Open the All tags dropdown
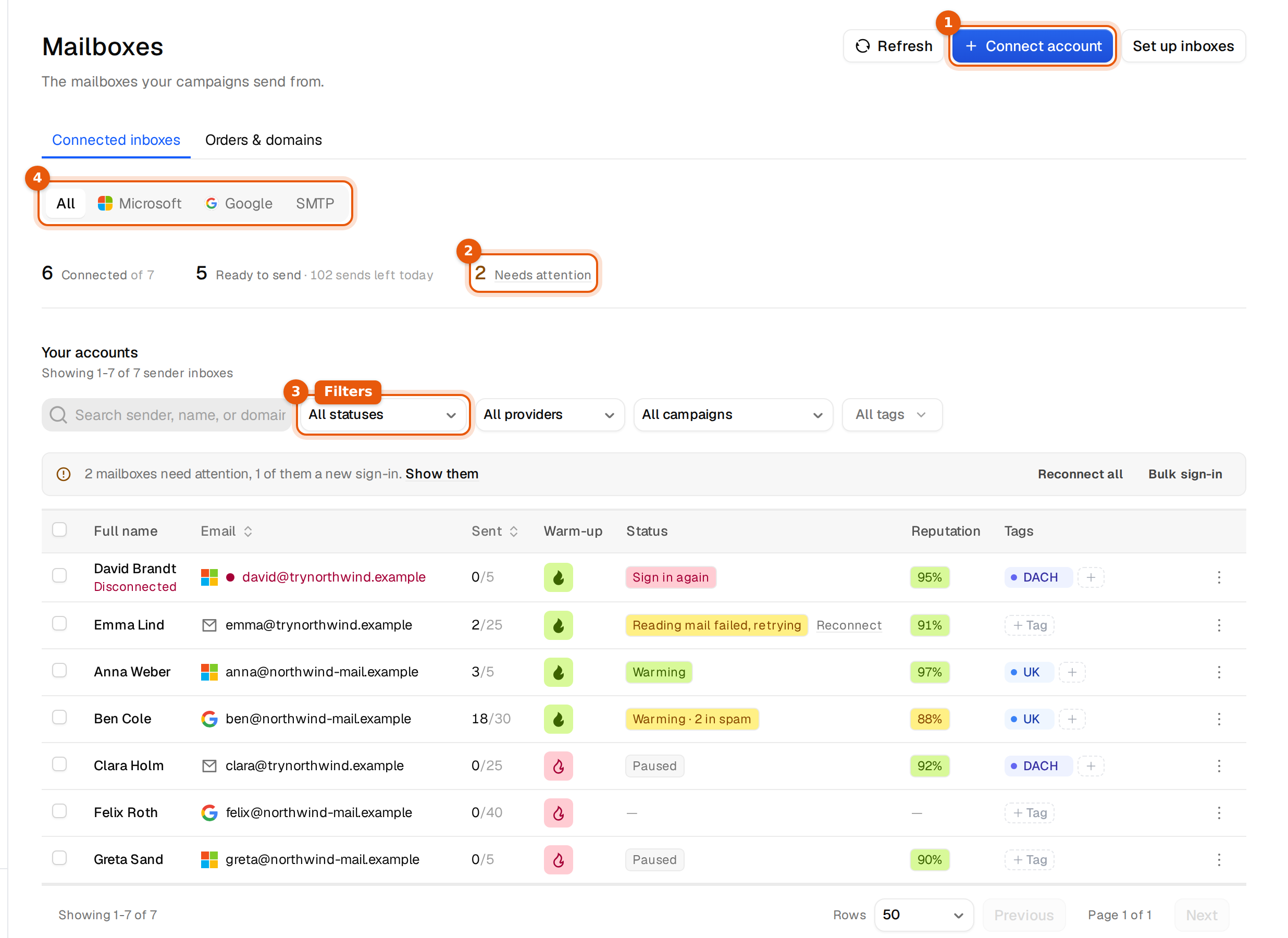This screenshot has height=938, width=1288. tap(891, 415)
